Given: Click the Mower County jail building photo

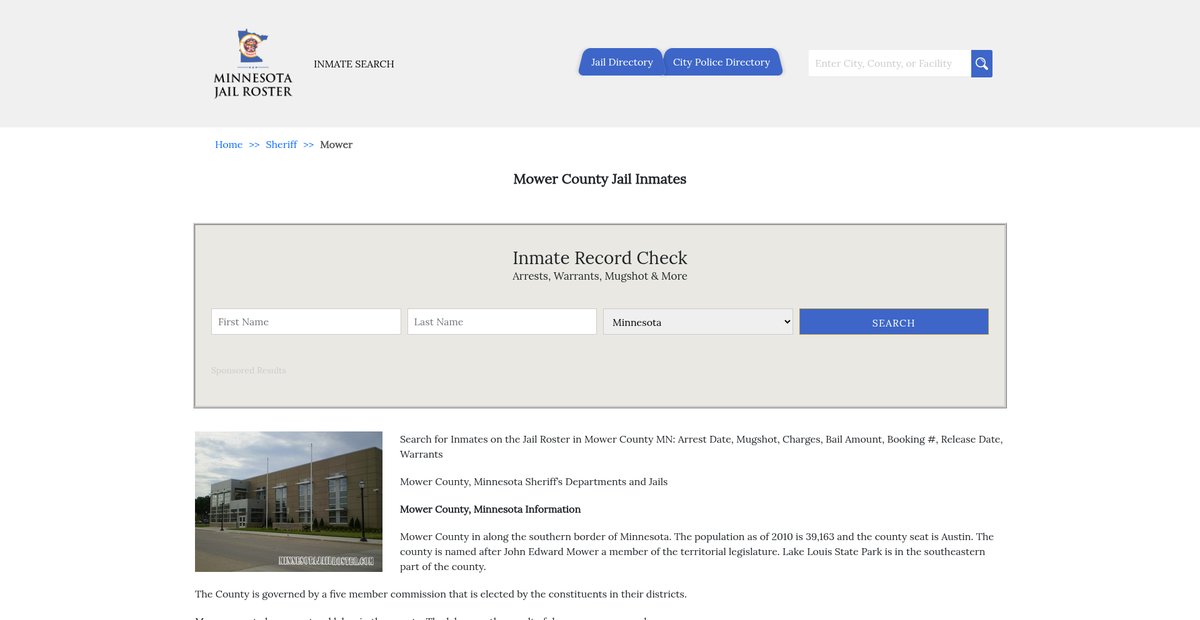Looking at the screenshot, I should pos(289,501).
